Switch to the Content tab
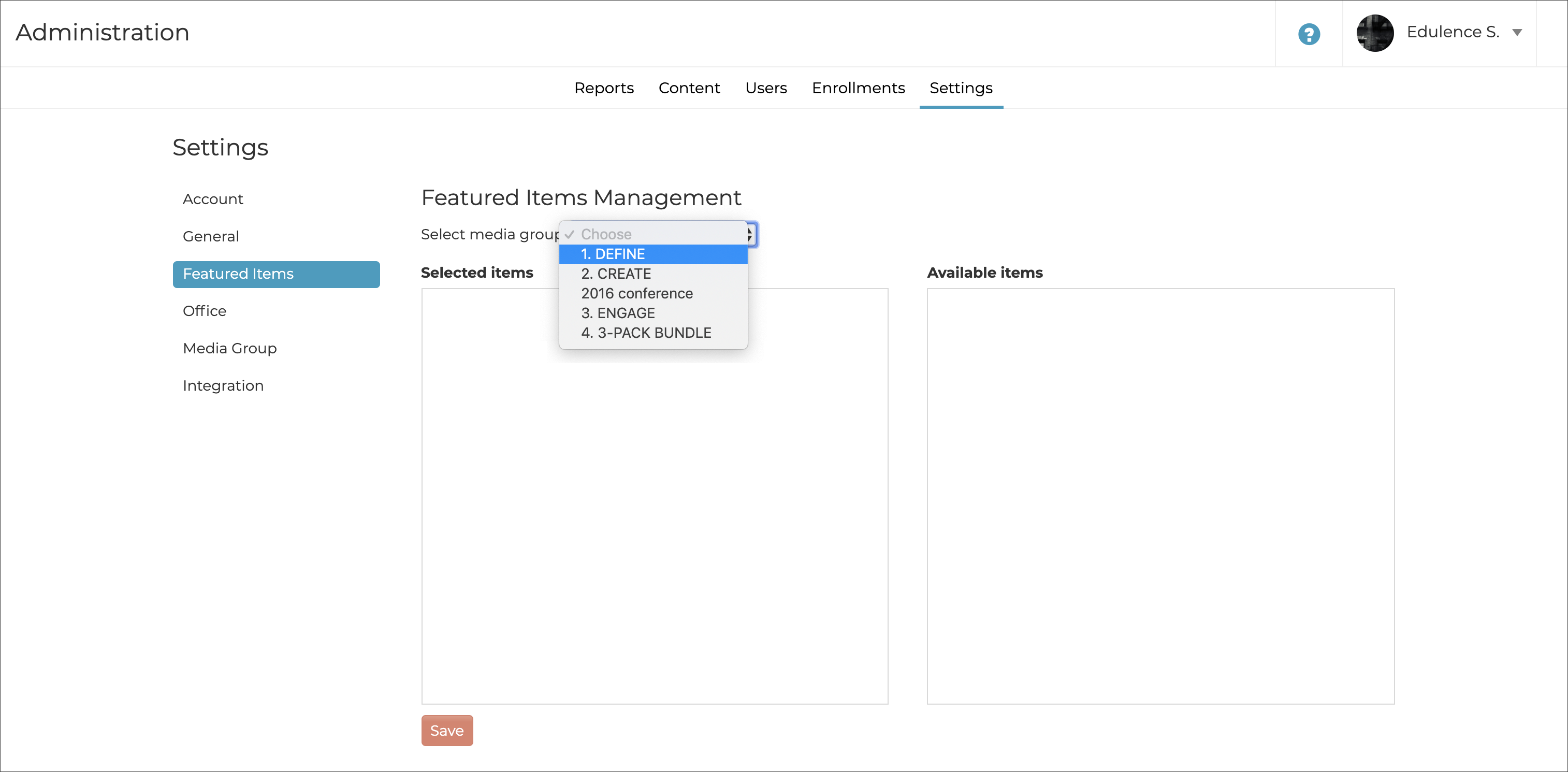1568x772 pixels. coord(688,88)
